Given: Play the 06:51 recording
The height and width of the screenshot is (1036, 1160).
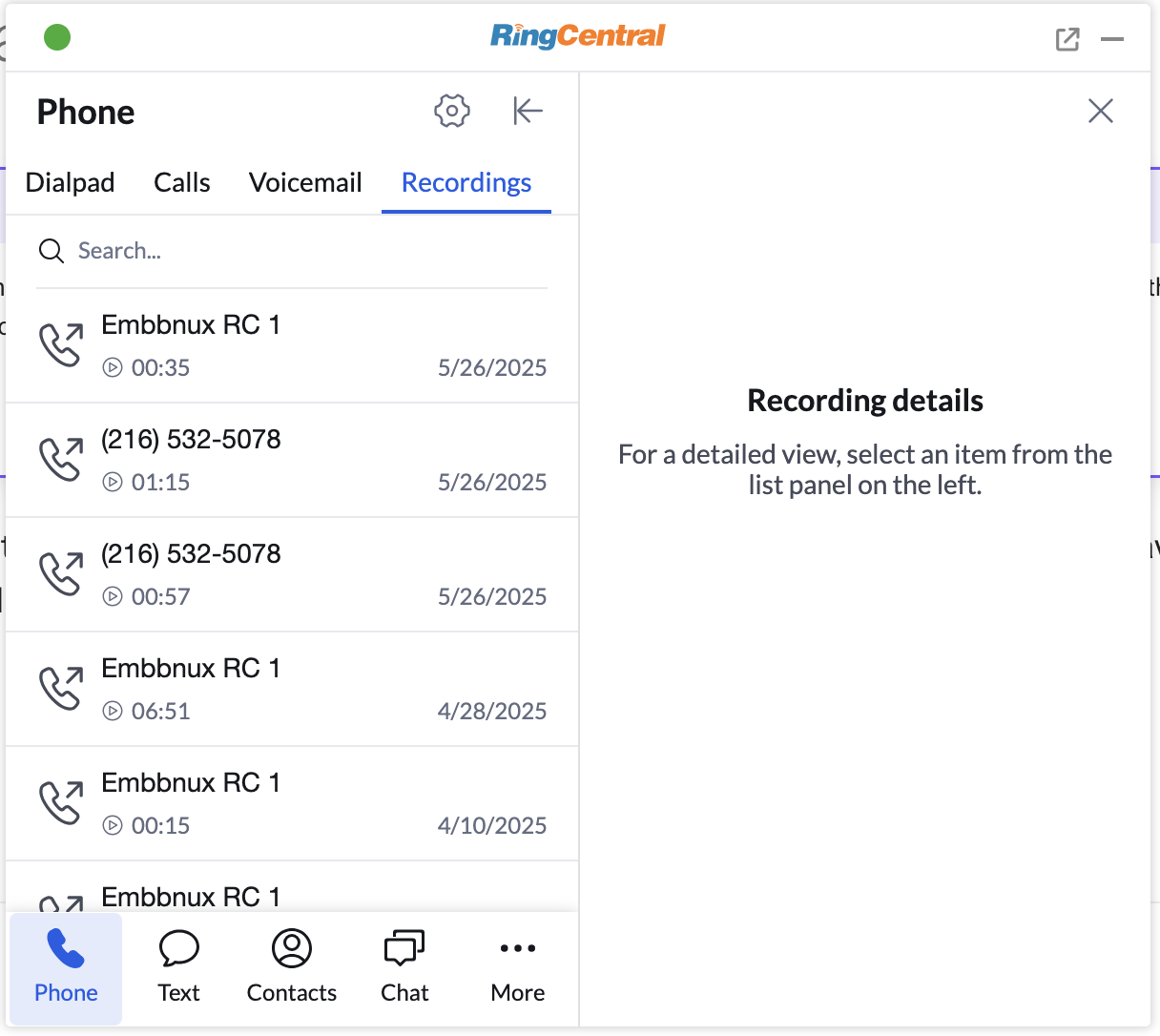Looking at the screenshot, I should pos(113,711).
